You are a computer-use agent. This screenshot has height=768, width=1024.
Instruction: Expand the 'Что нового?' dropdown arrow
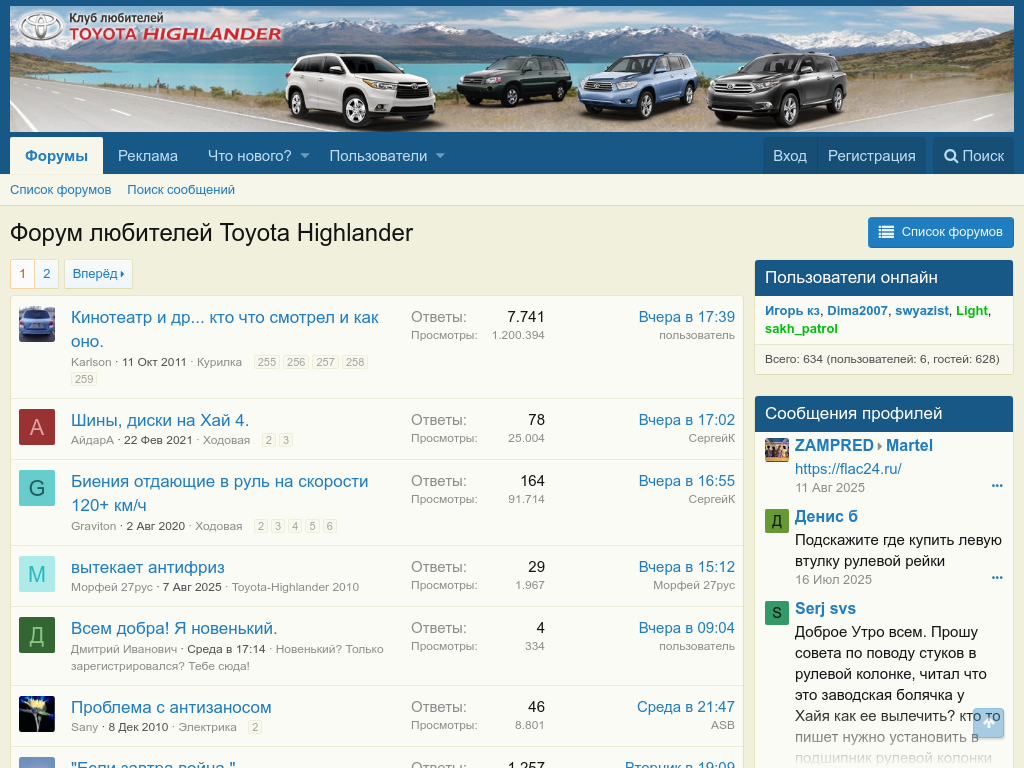305,156
